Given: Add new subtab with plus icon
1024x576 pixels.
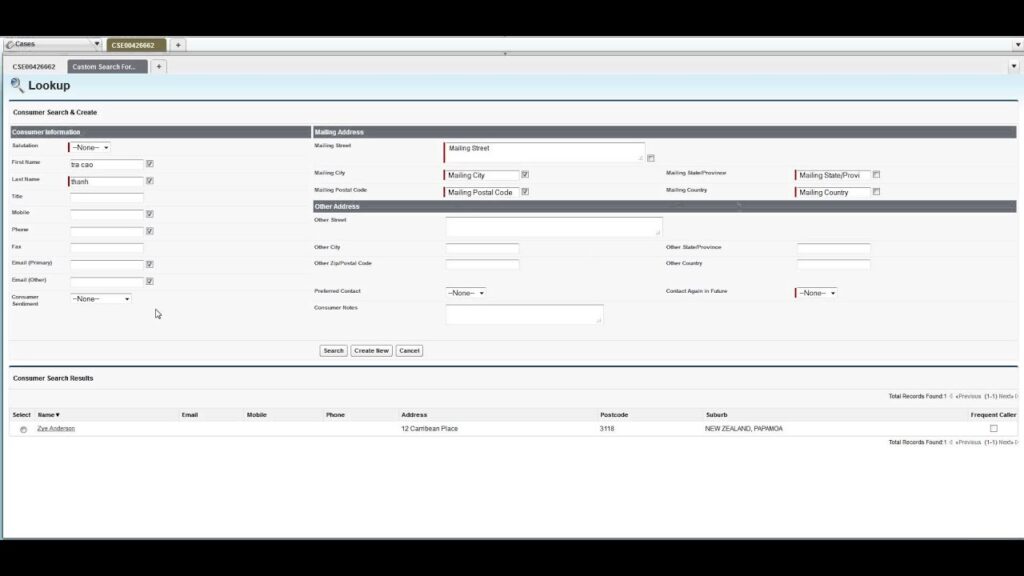Looking at the screenshot, I should pos(159,67).
